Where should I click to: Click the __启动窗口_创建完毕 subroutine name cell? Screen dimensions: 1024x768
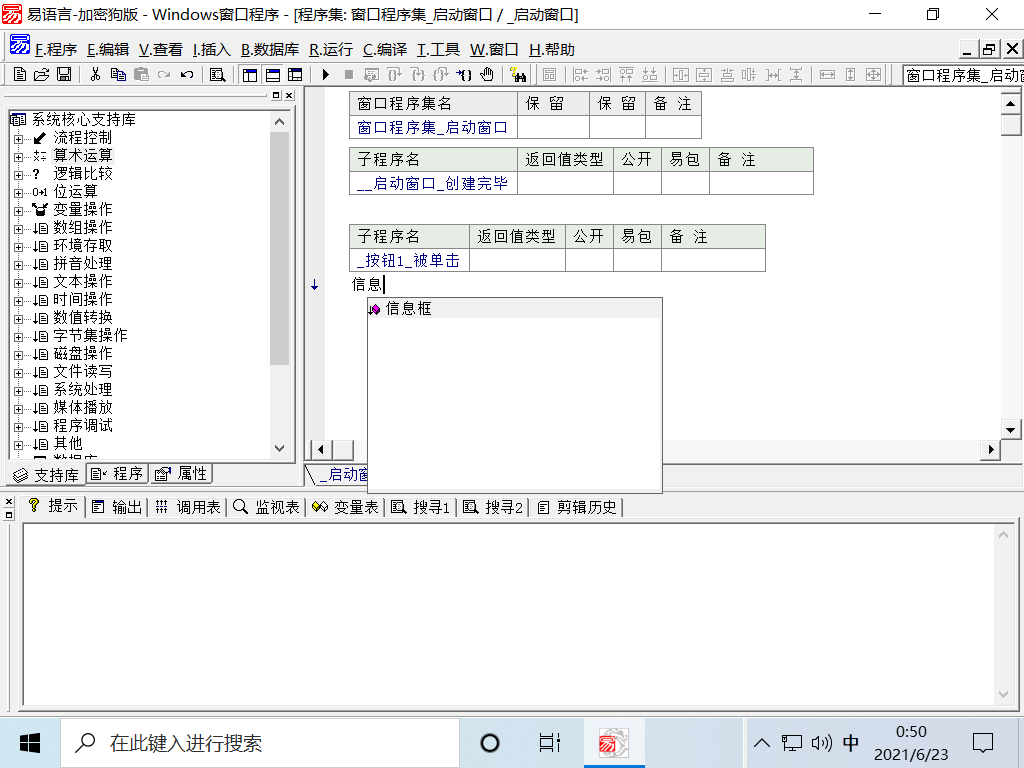[433, 184]
